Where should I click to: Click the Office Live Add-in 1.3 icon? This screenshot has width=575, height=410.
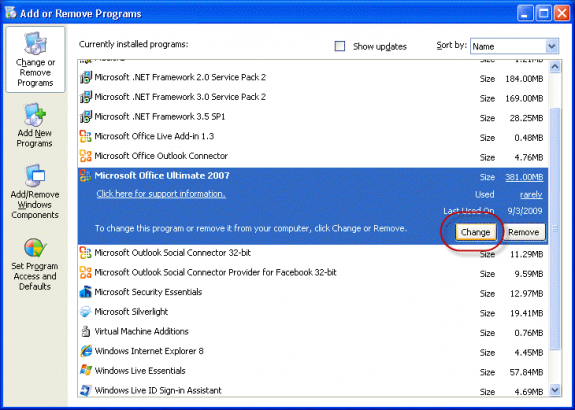click(x=86, y=136)
